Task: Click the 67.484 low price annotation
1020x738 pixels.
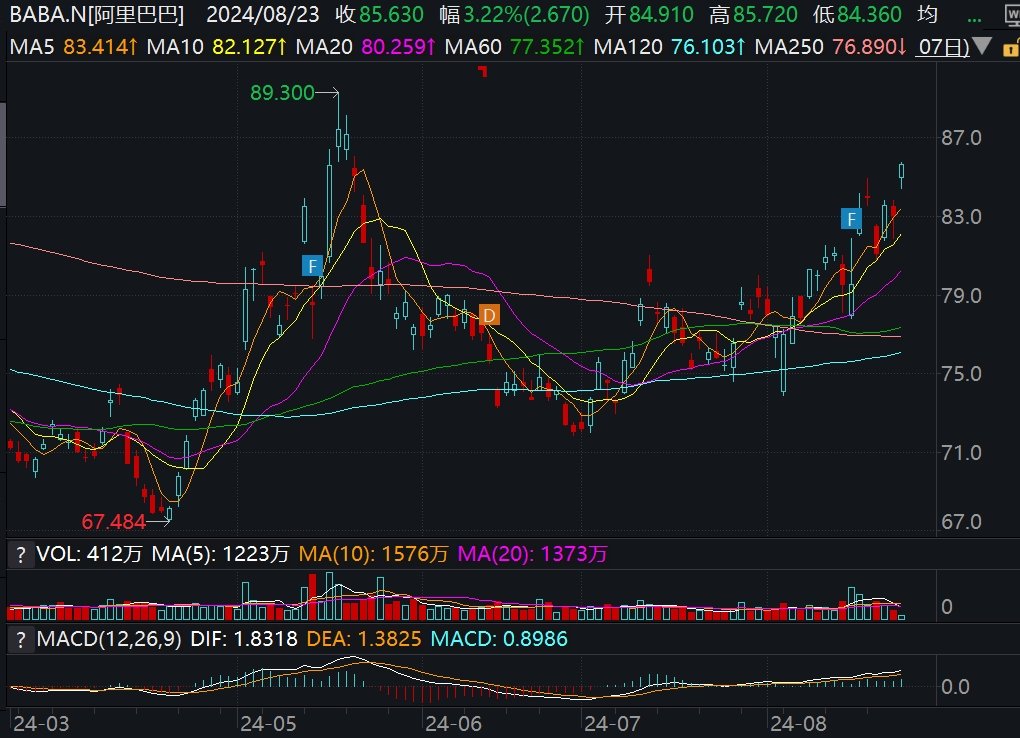Action: 113,521
